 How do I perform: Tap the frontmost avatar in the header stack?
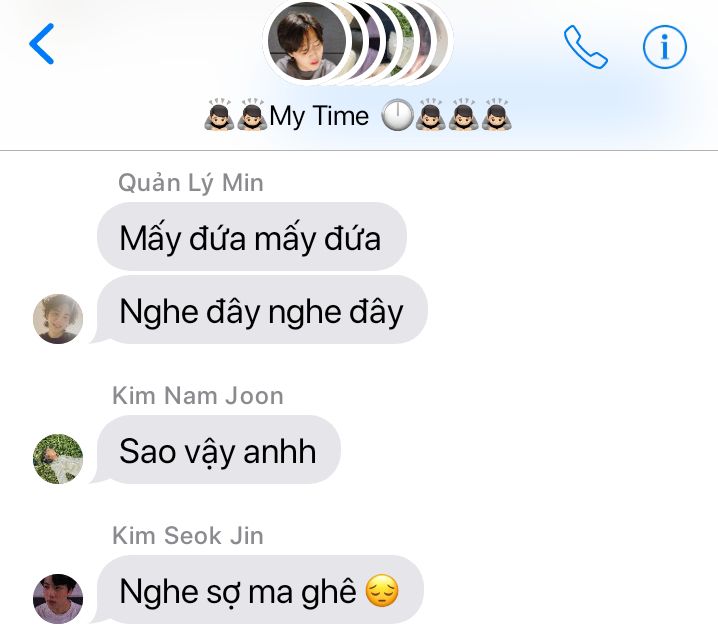coord(307,41)
